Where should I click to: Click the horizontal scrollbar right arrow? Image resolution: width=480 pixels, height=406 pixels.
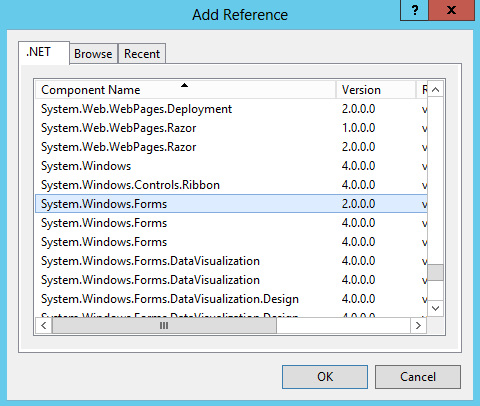pos(418,325)
